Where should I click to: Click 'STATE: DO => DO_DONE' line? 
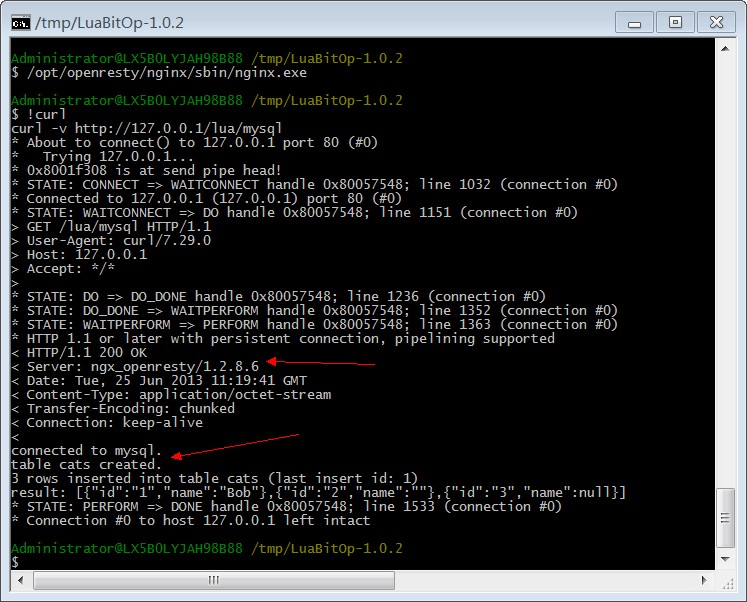click(278, 297)
